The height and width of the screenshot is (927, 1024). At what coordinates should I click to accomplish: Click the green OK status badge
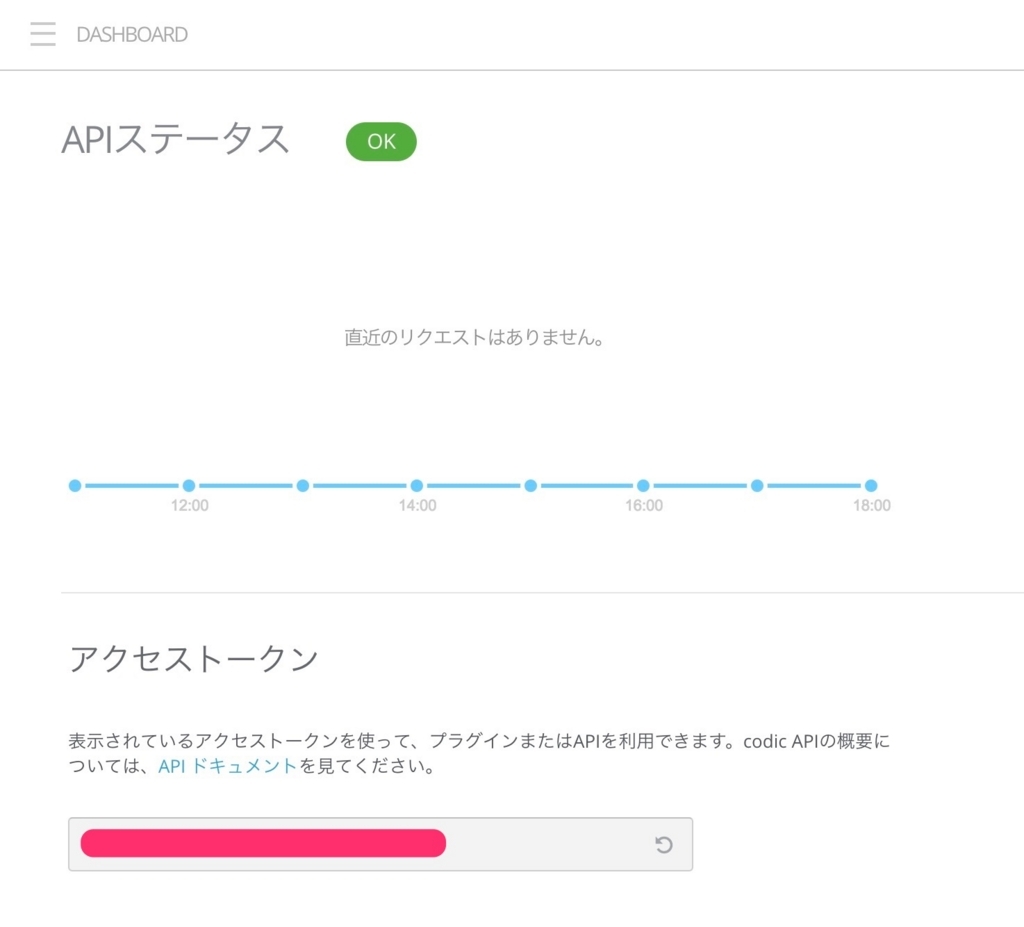click(x=380, y=141)
